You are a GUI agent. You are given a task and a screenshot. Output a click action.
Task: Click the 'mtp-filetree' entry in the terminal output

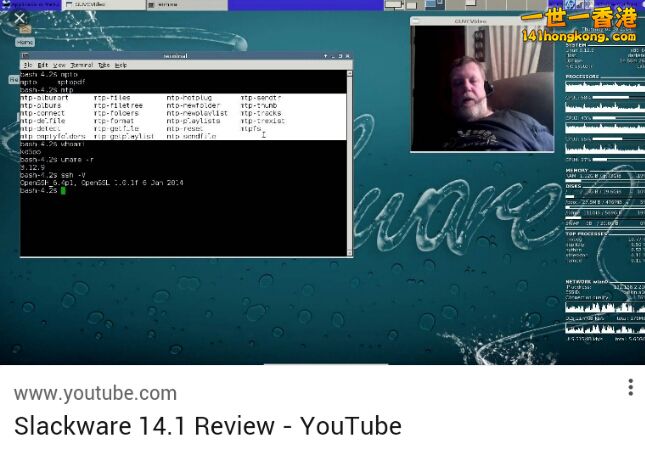click(x=118, y=105)
